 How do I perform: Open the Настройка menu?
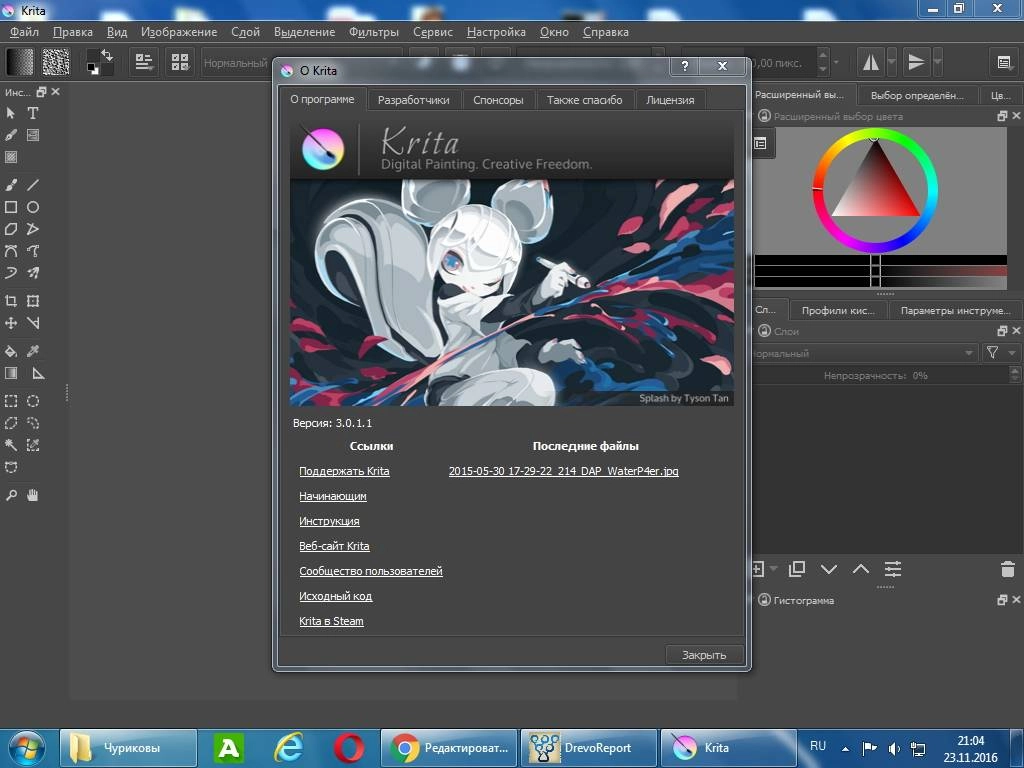[496, 31]
